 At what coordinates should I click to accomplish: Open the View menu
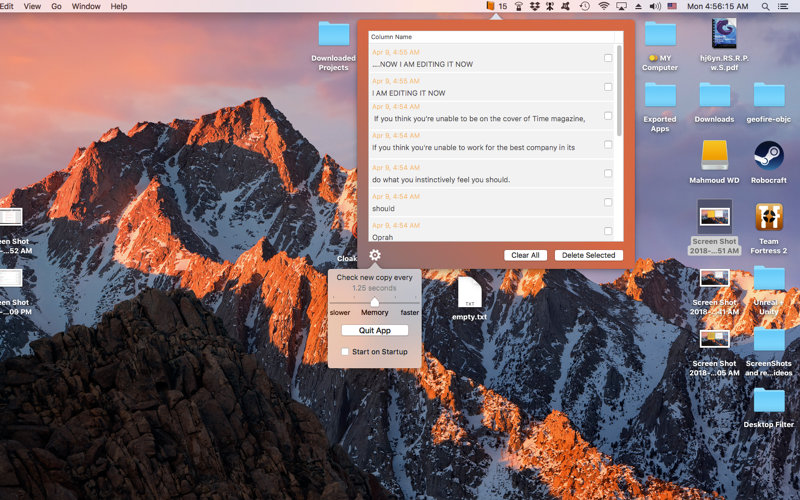32,6
